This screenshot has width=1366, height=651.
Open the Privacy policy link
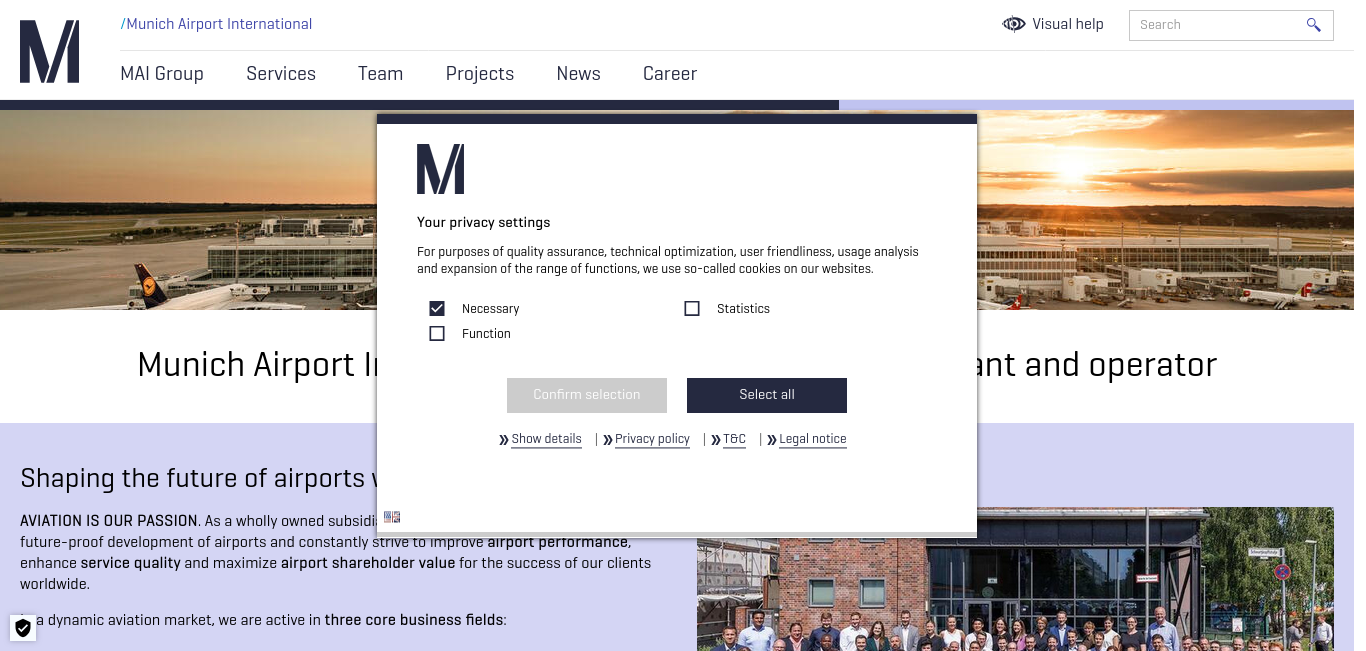pyautogui.click(x=652, y=439)
